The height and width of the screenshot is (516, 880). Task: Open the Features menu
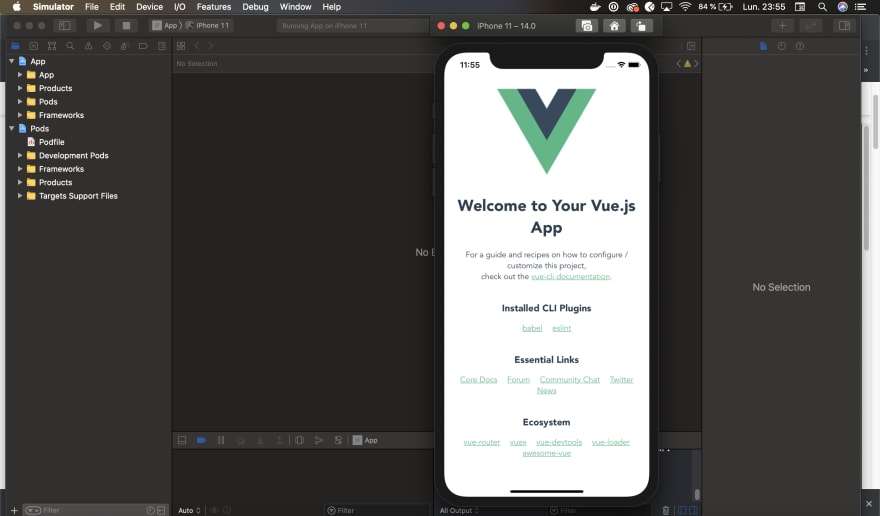[x=214, y=7]
